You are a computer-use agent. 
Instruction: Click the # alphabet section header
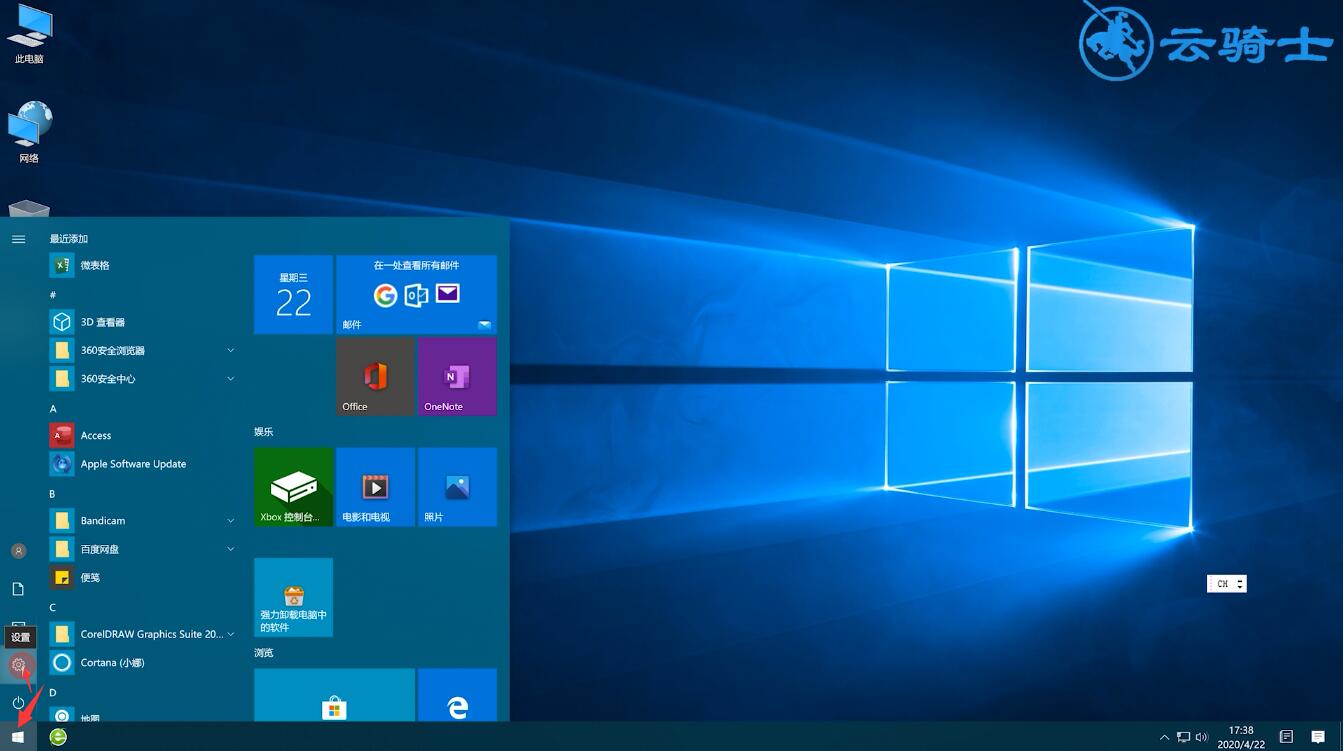pos(53,295)
